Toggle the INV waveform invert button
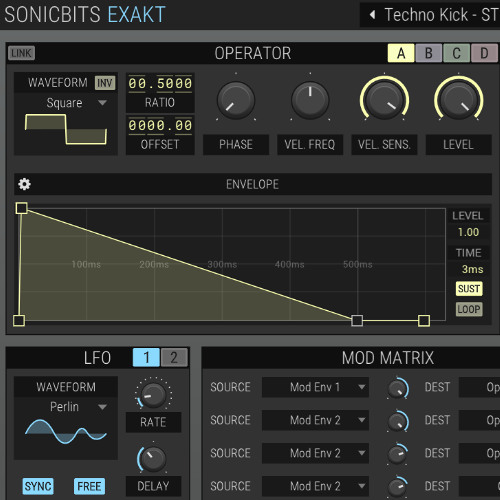500x500 pixels. tap(105, 83)
